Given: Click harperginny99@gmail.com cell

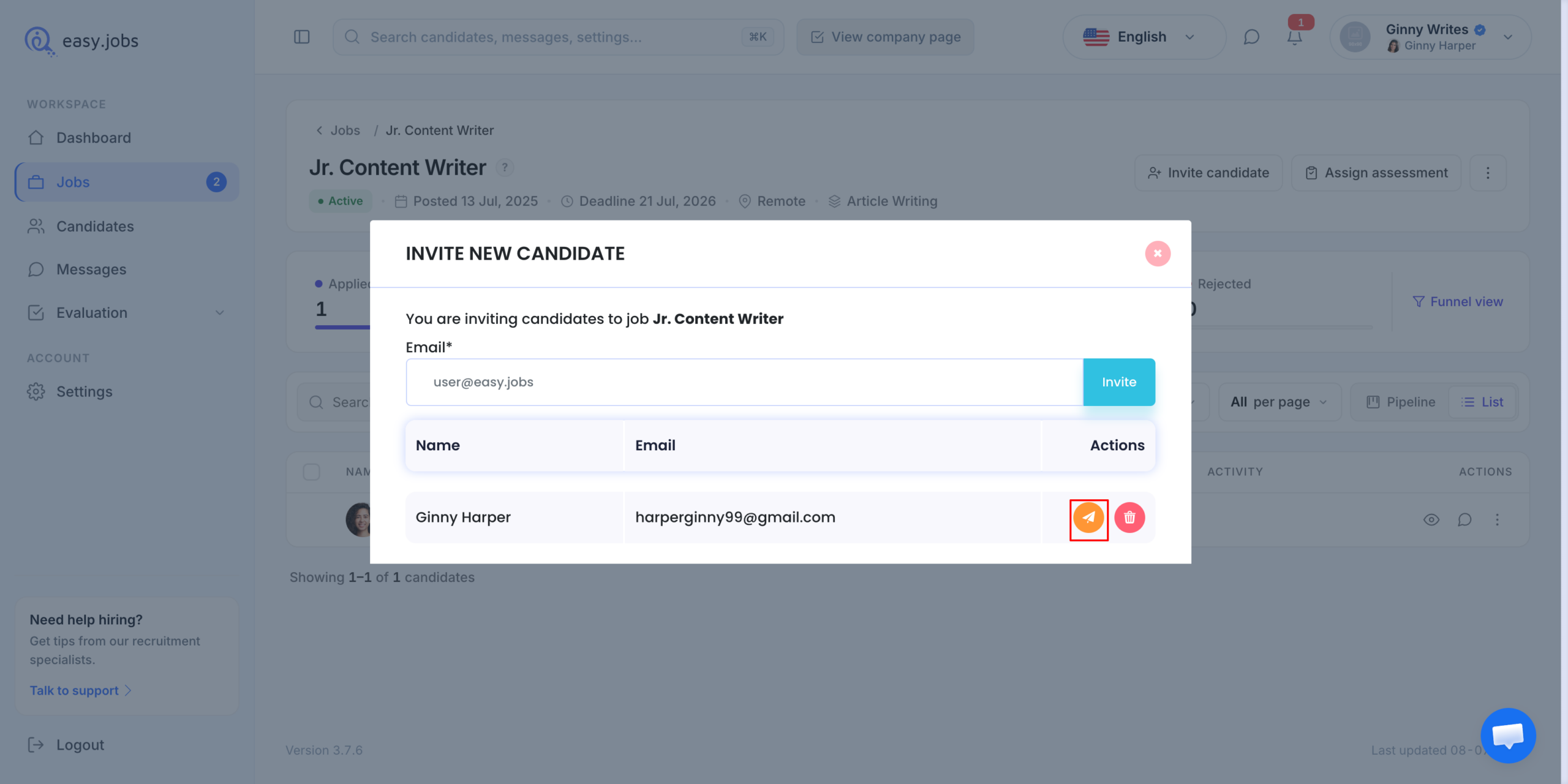Looking at the screenshot, I should pos(832,518).
